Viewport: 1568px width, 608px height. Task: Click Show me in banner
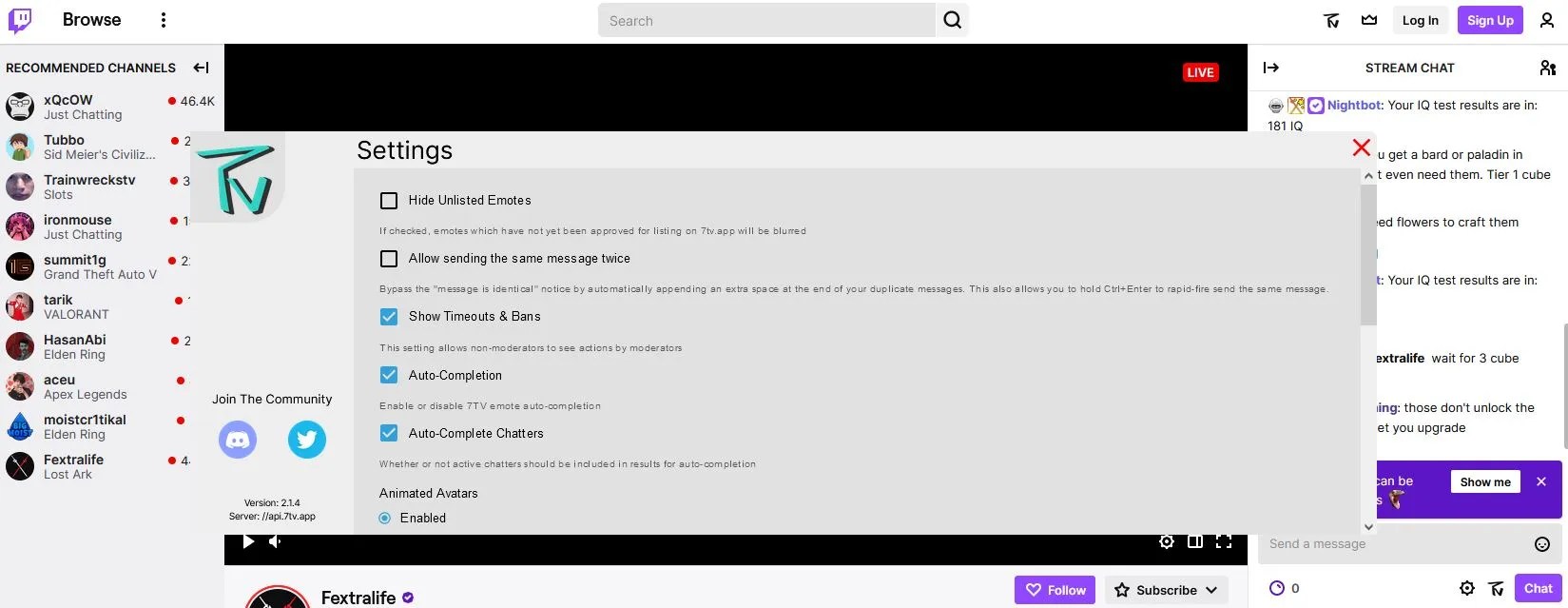coord(1485,481)
